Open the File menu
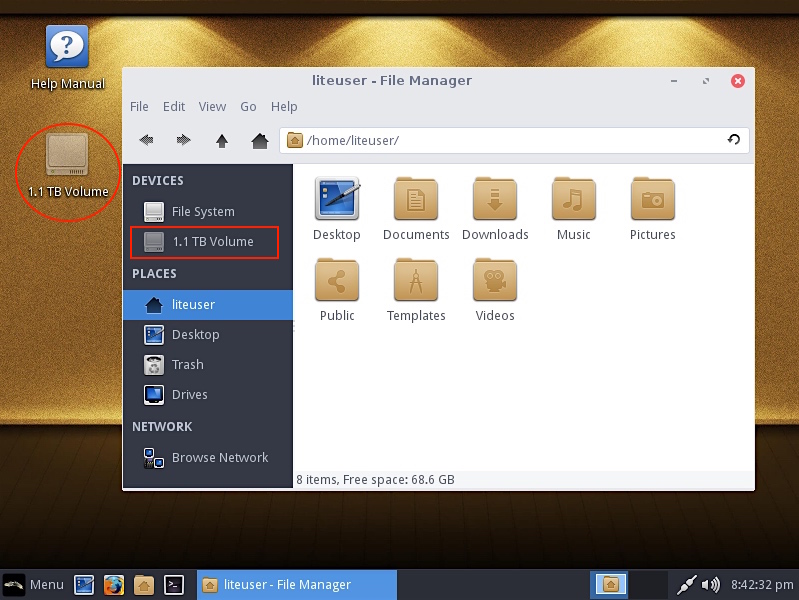Viewport: 799px width, 600px height. (x=139, y=106)
